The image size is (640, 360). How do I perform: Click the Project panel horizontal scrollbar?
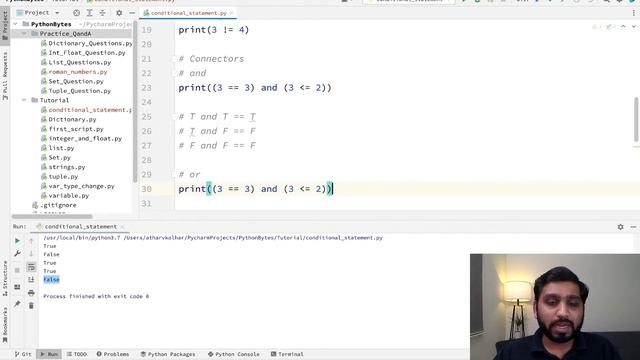tap(52, 216)
